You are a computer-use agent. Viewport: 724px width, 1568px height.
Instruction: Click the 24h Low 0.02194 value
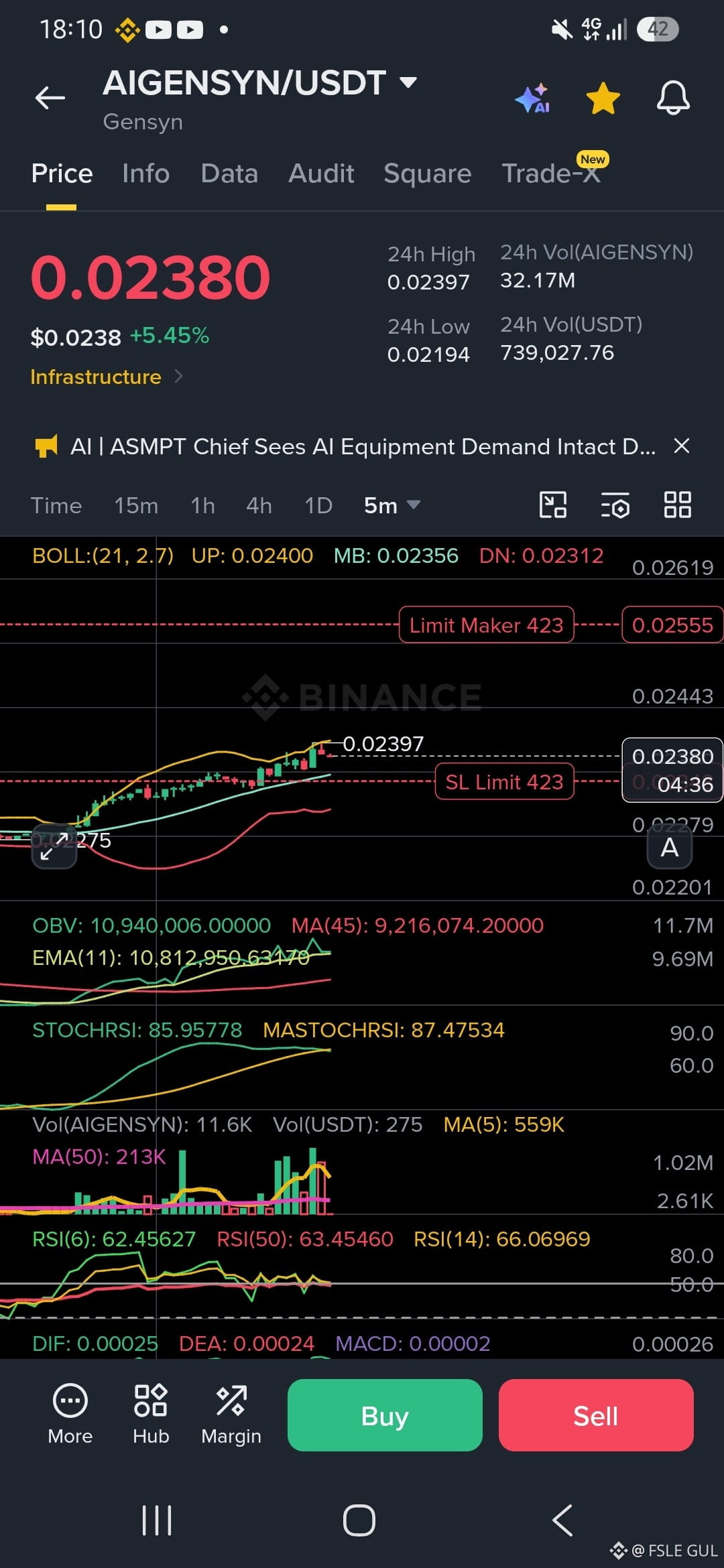[428, 354]
